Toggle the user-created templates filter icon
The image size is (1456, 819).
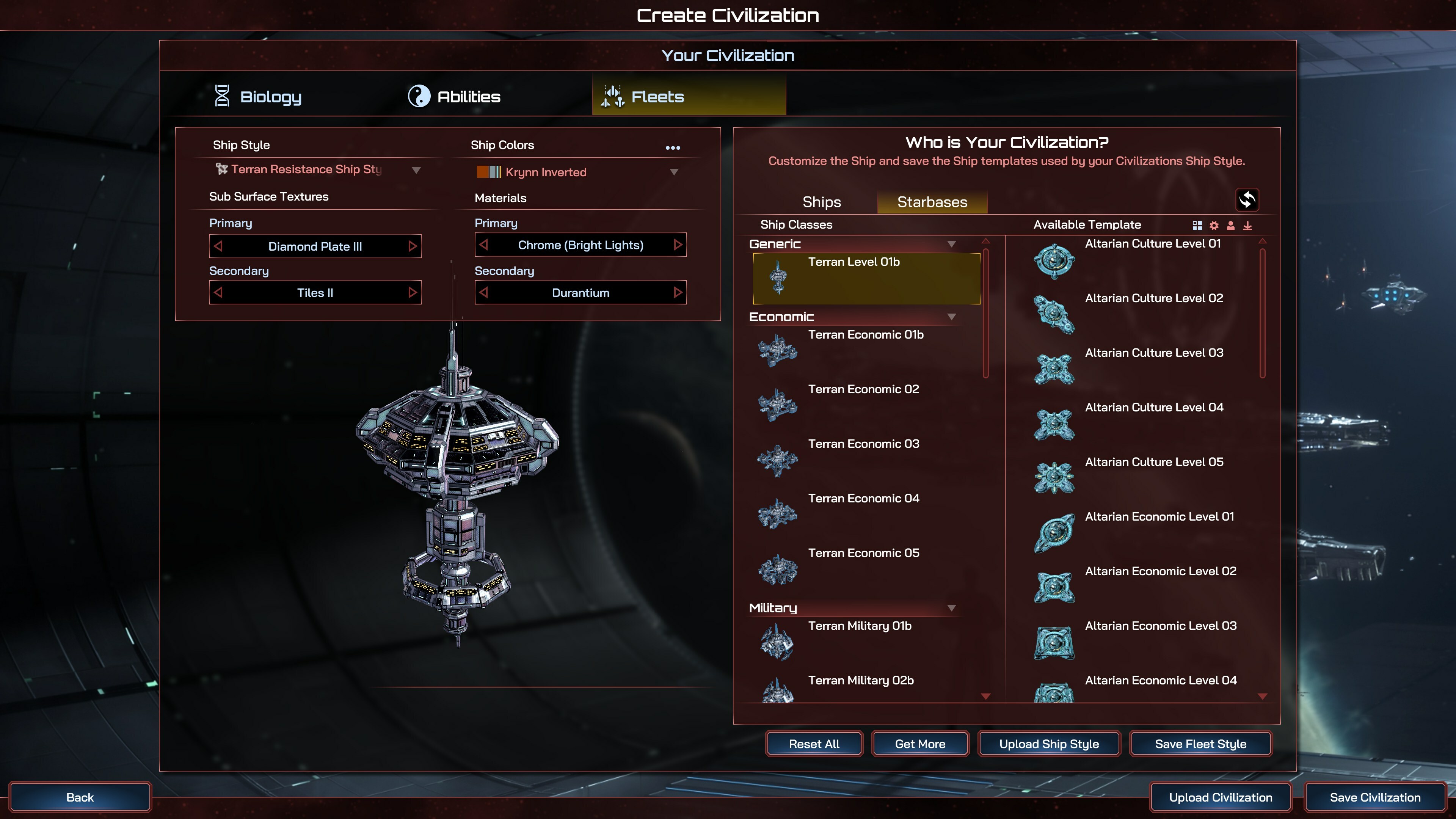[x=1230, y=226]
